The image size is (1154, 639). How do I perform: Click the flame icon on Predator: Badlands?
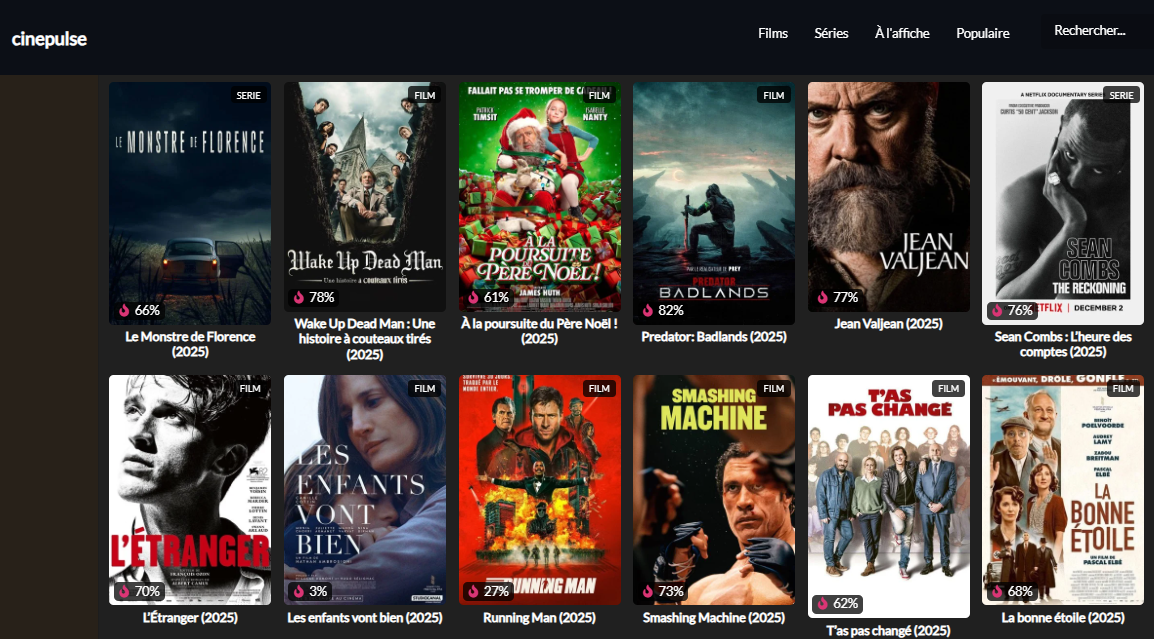[x=648, y=310]
